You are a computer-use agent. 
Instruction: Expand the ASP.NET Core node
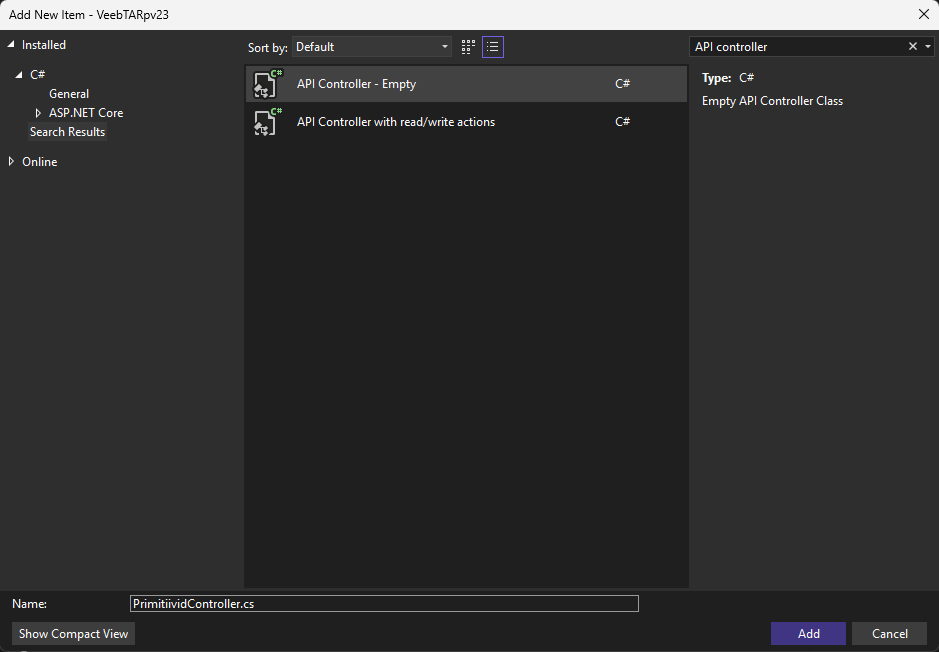39,113
